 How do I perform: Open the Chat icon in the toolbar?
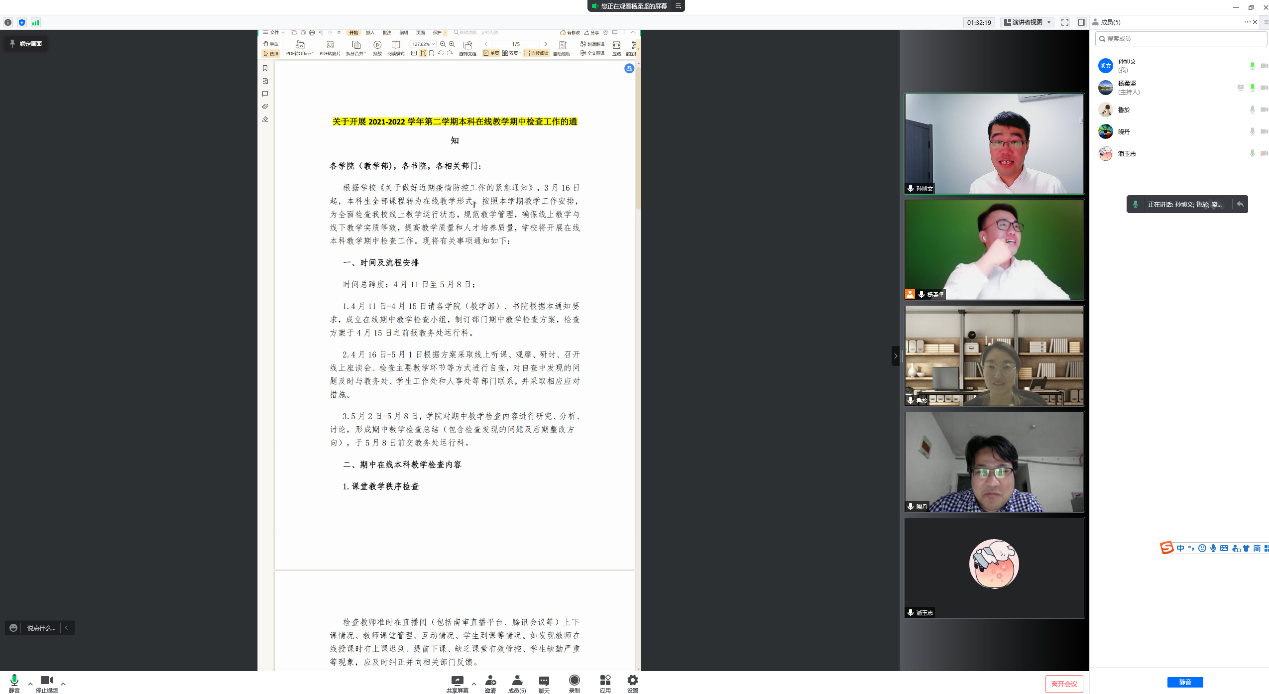click(x=544, y=681)
